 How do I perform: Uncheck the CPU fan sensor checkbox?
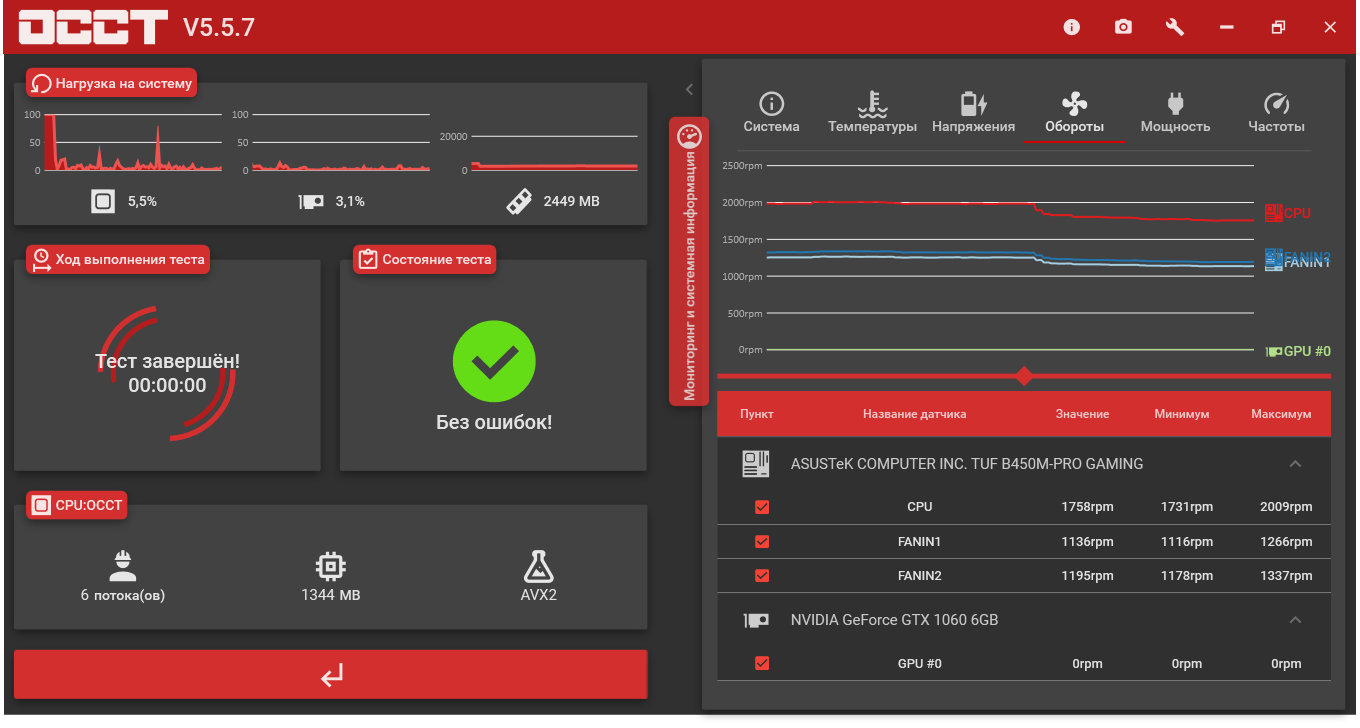762,507
